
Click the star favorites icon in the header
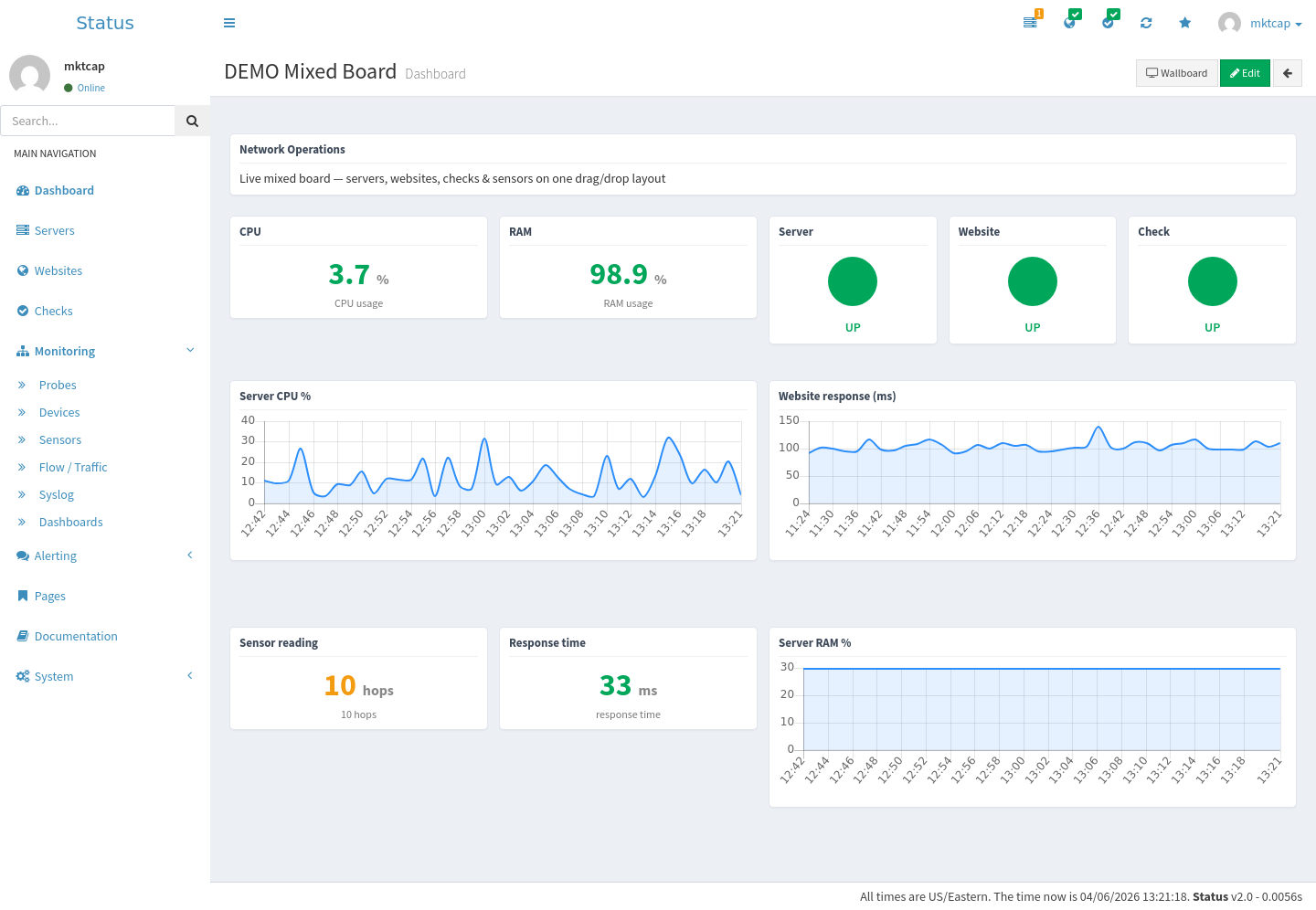(x=1185, y=23)
